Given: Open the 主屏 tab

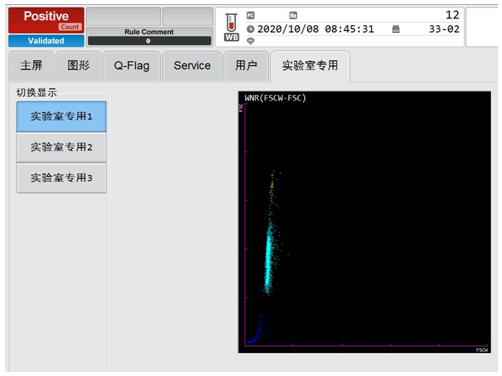Looking at the screenshot, I should click(31, 66).
